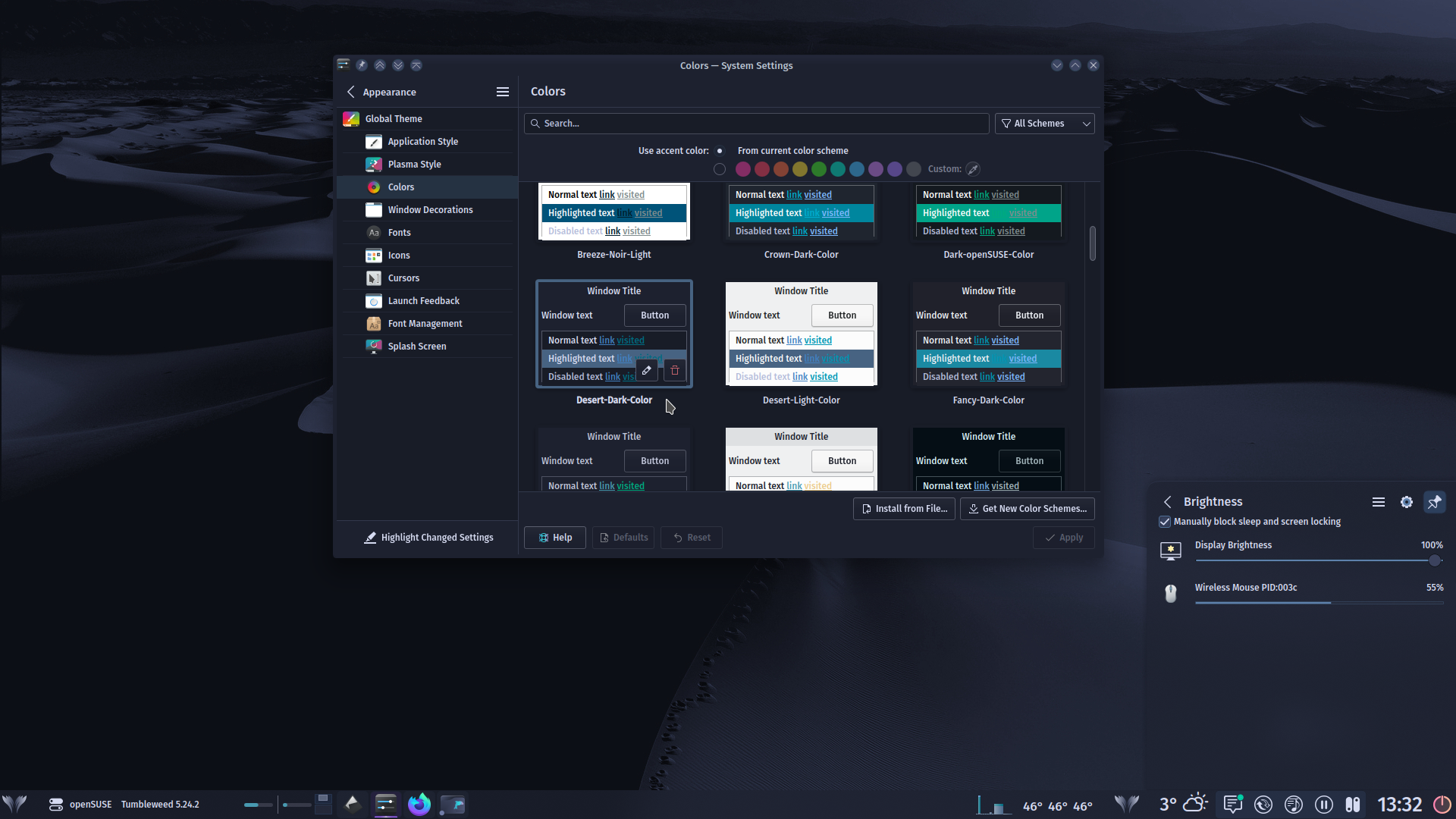Click the Window Decorations icon
Screen dimensions: 1456x819
tap(374, 210)
